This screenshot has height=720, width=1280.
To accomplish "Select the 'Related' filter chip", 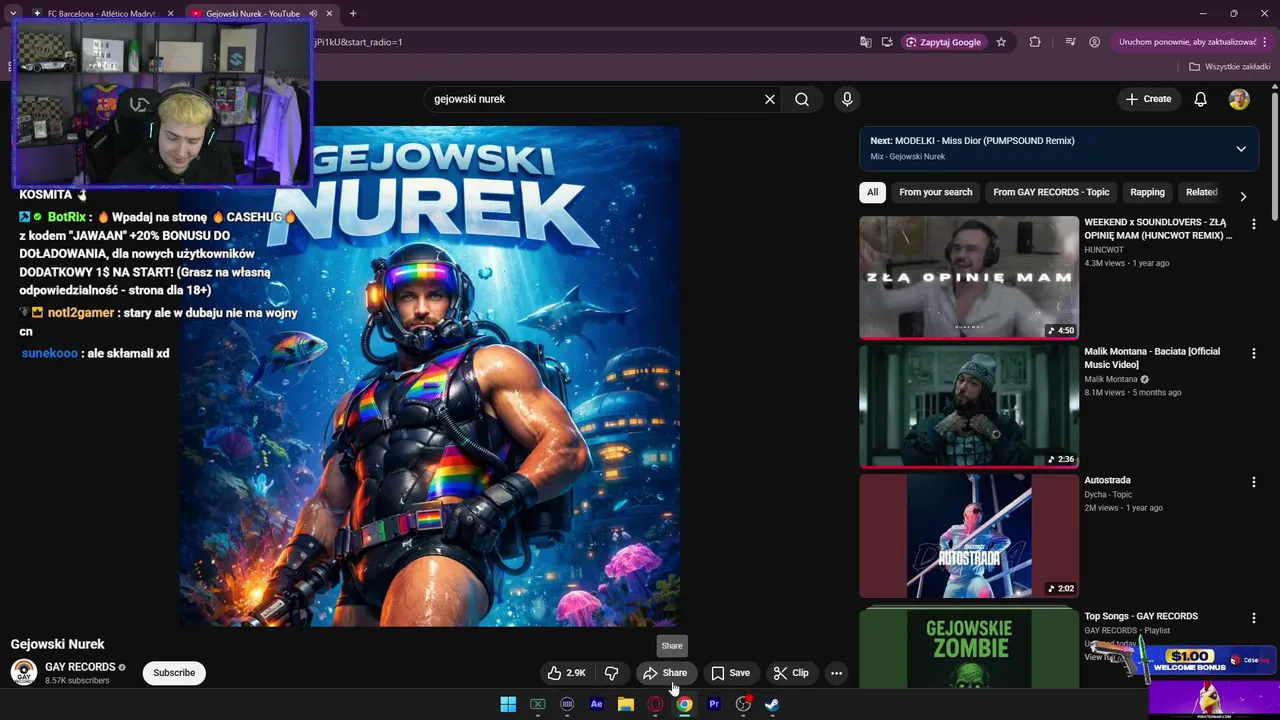I will point(1201,192).
